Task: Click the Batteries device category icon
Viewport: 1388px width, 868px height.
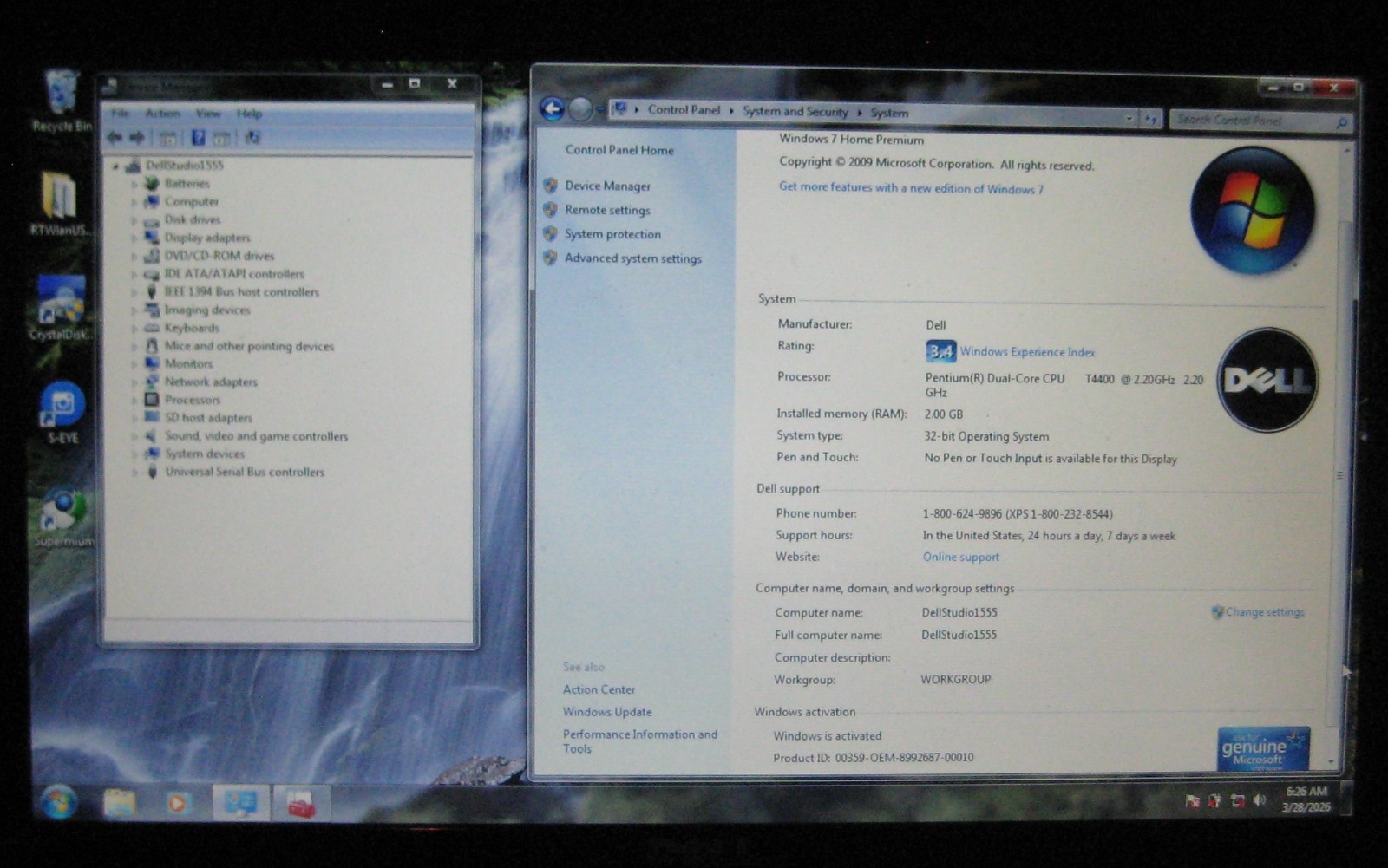Action: click(x=152, y=183)
